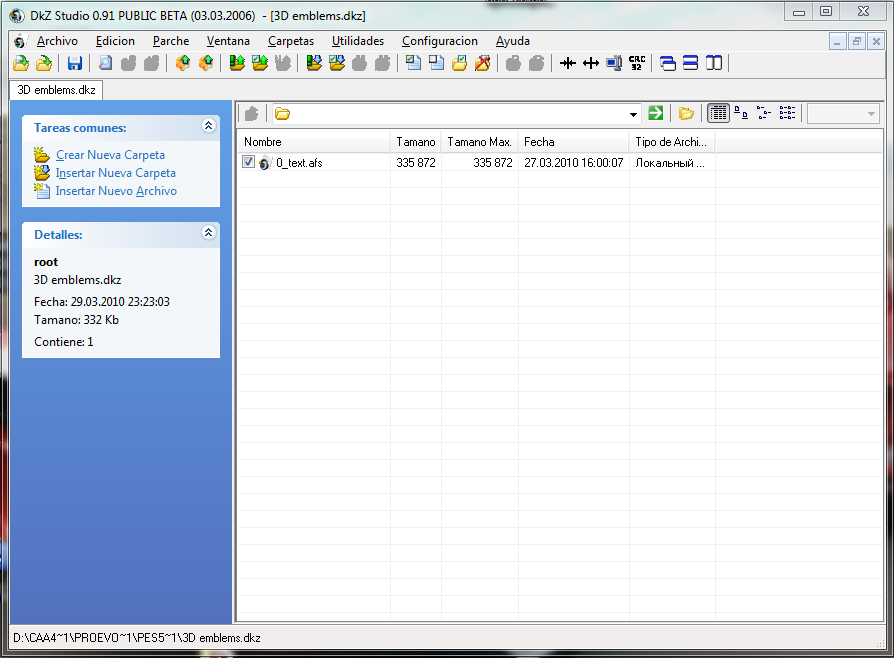This screenshot has height=658, width=894.
Task: Click the document with checkmark icon
Action: point(413,63)
